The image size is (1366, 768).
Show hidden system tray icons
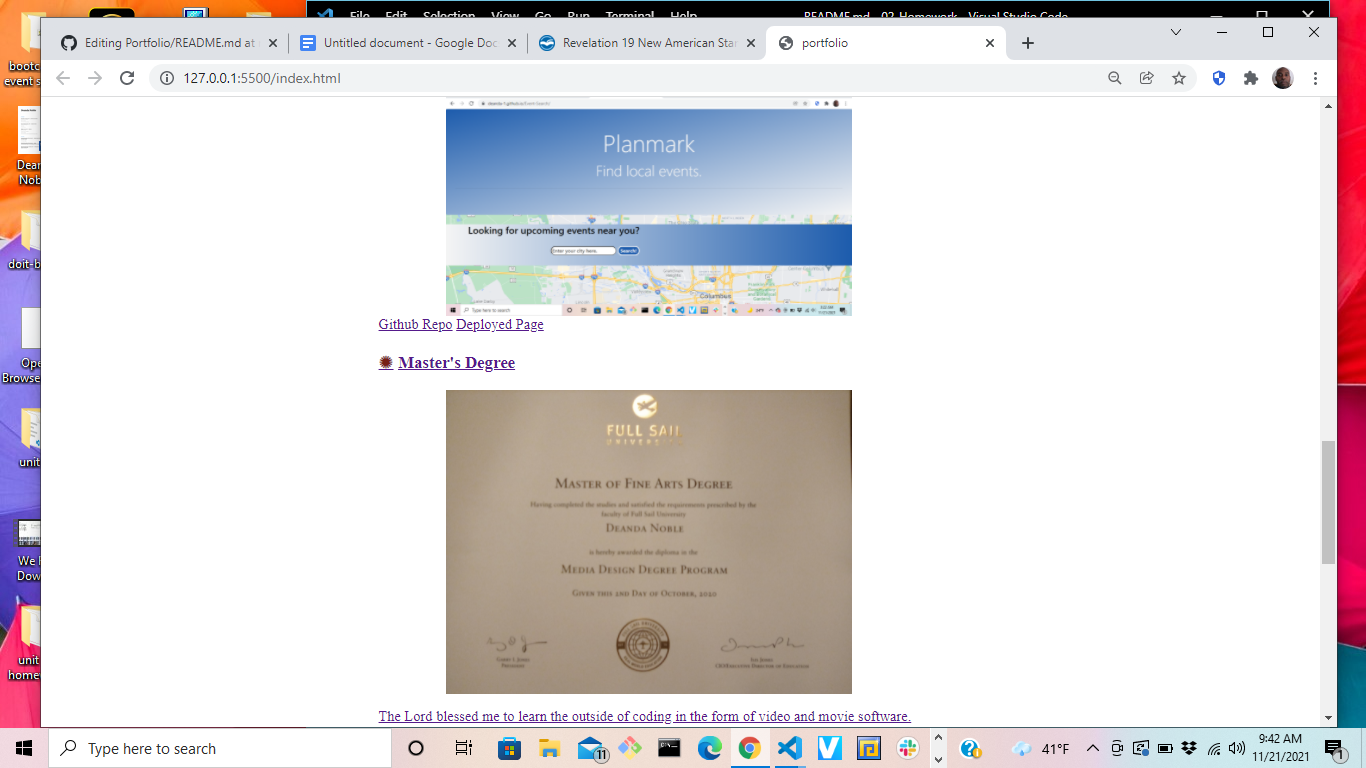(1092, 748)
